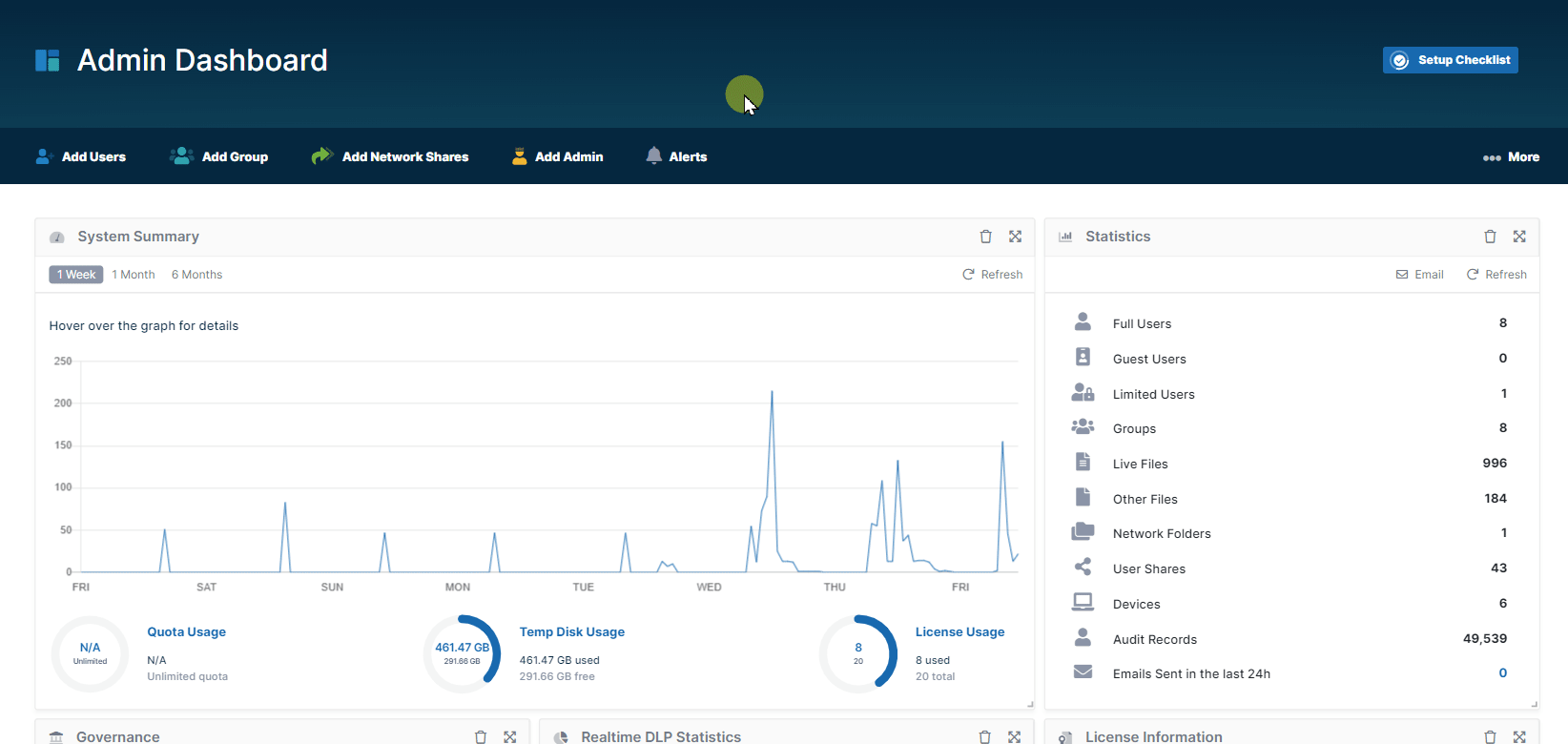Click the Add Users icon

43,156
